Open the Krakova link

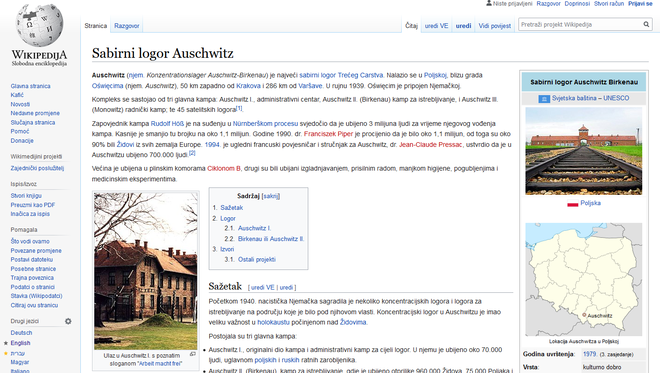click(x=248, y=86)
